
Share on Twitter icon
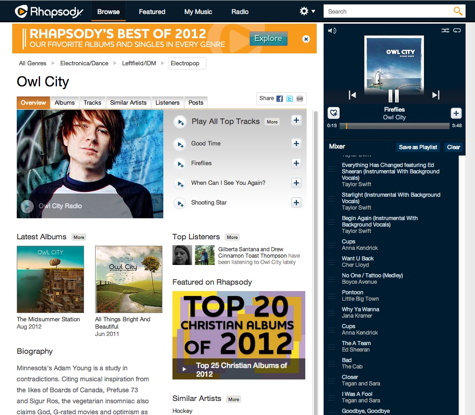point(290,99)
